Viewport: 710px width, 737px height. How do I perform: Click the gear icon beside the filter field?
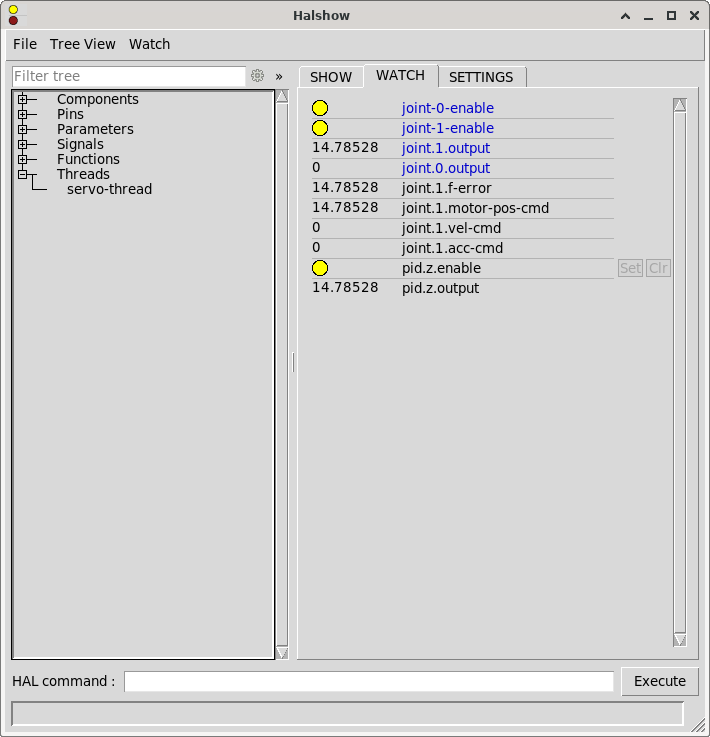[x=257, y=76]
